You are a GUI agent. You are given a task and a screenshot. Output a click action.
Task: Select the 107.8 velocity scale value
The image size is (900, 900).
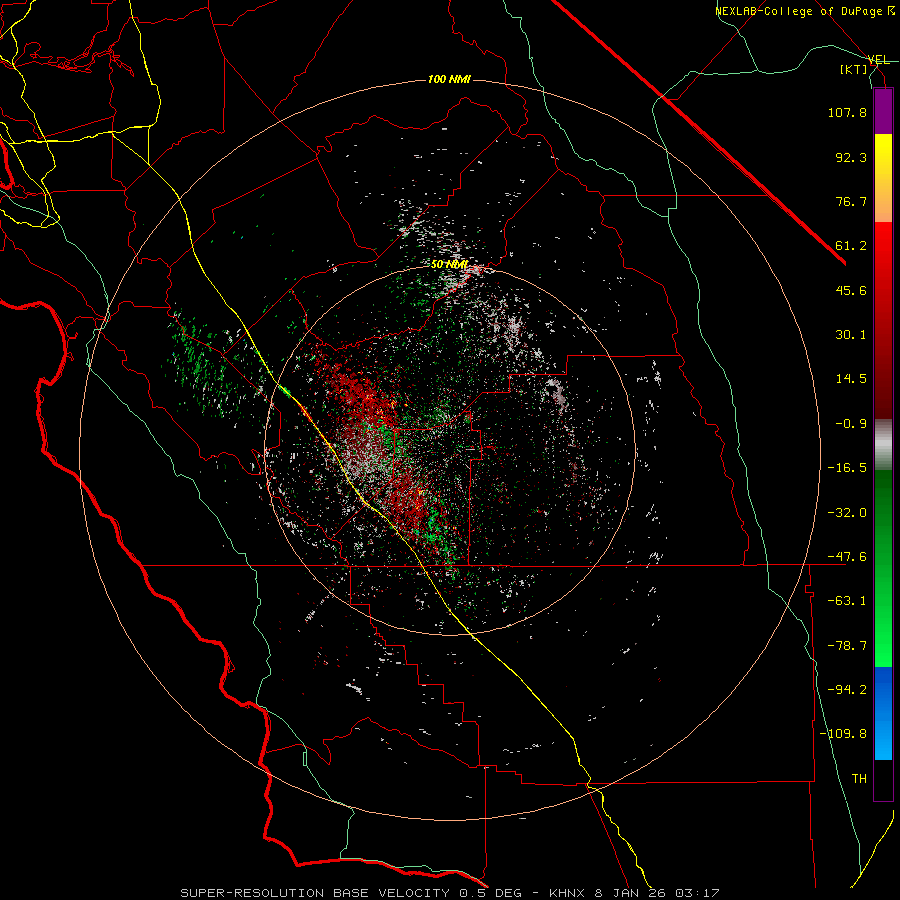click(847, 112)
